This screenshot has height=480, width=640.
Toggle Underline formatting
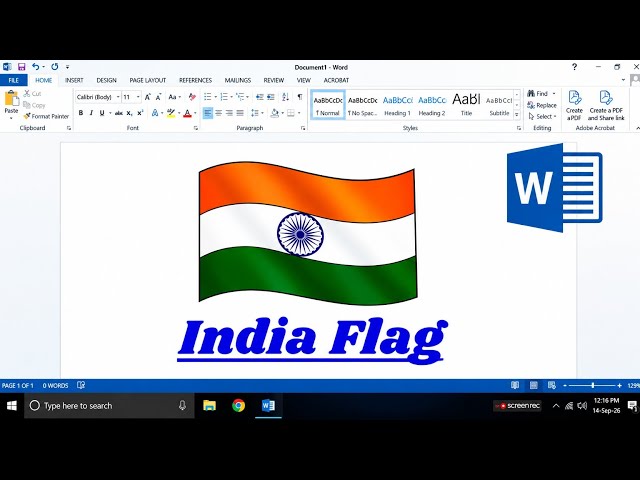coord(102,113)
